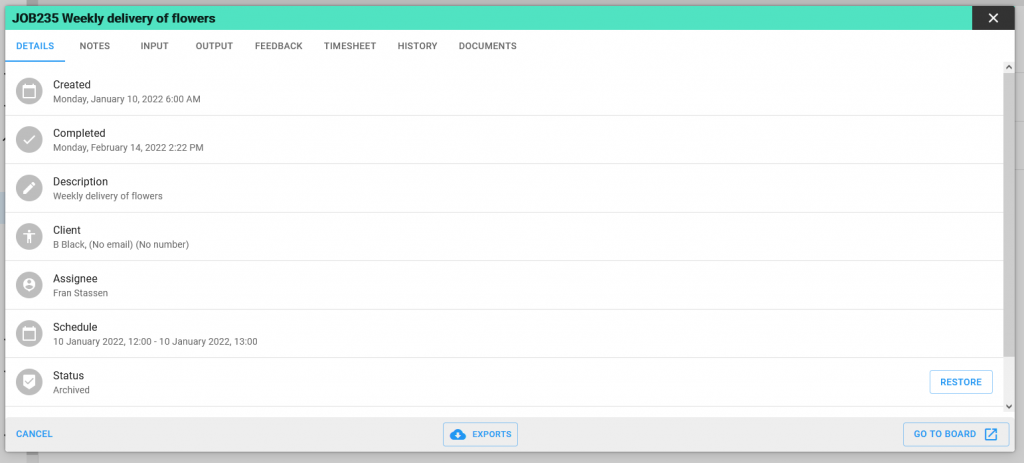
Task: Click the scrollbar down arrow
Action: (1009, 406)
